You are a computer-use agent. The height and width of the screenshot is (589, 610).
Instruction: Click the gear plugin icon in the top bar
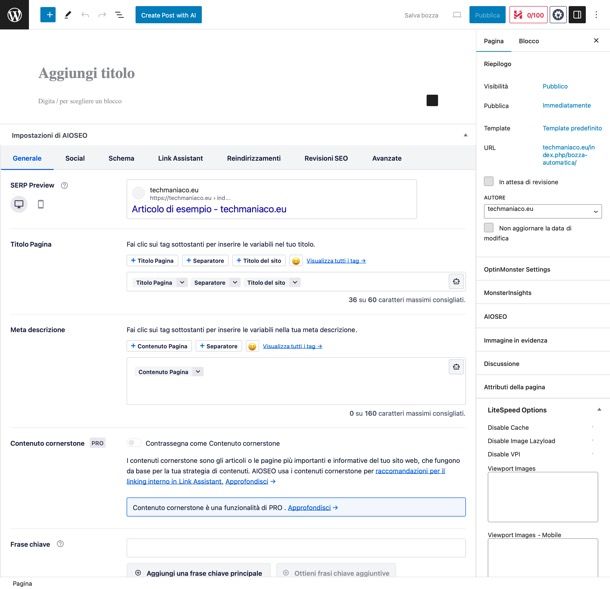point(558,15)
